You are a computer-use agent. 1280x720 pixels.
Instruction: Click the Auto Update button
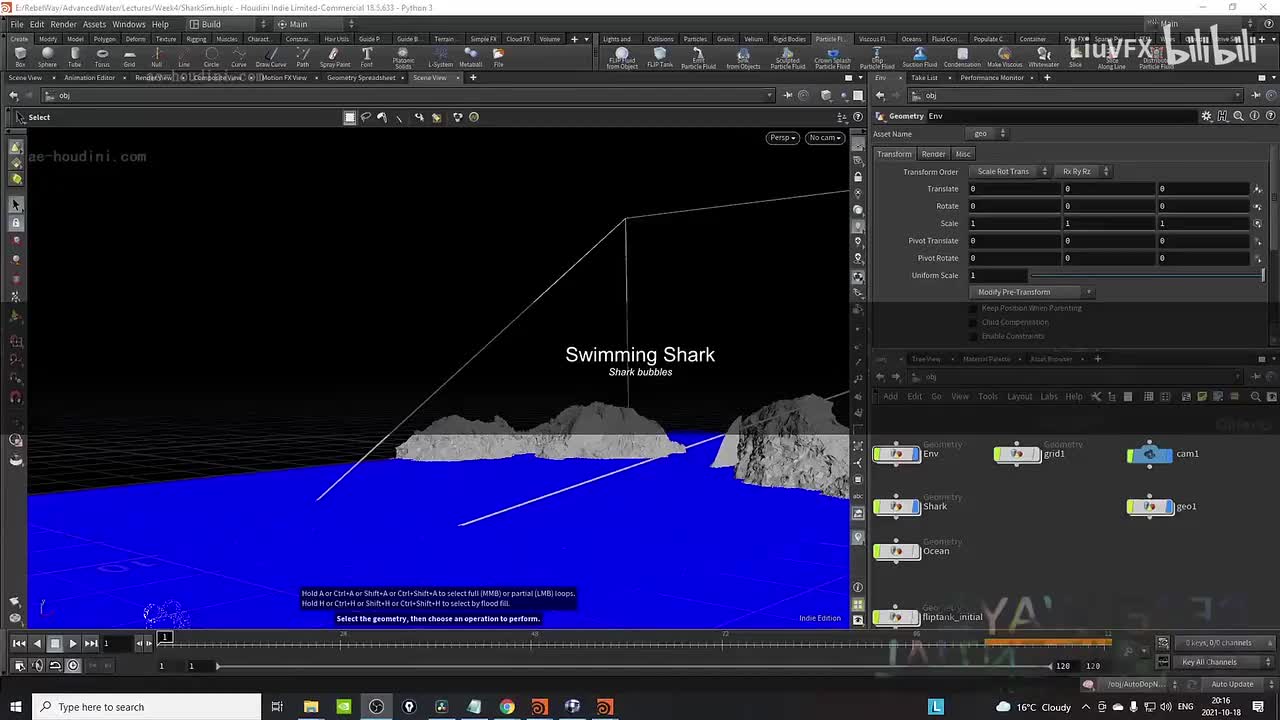[1232, 684]
